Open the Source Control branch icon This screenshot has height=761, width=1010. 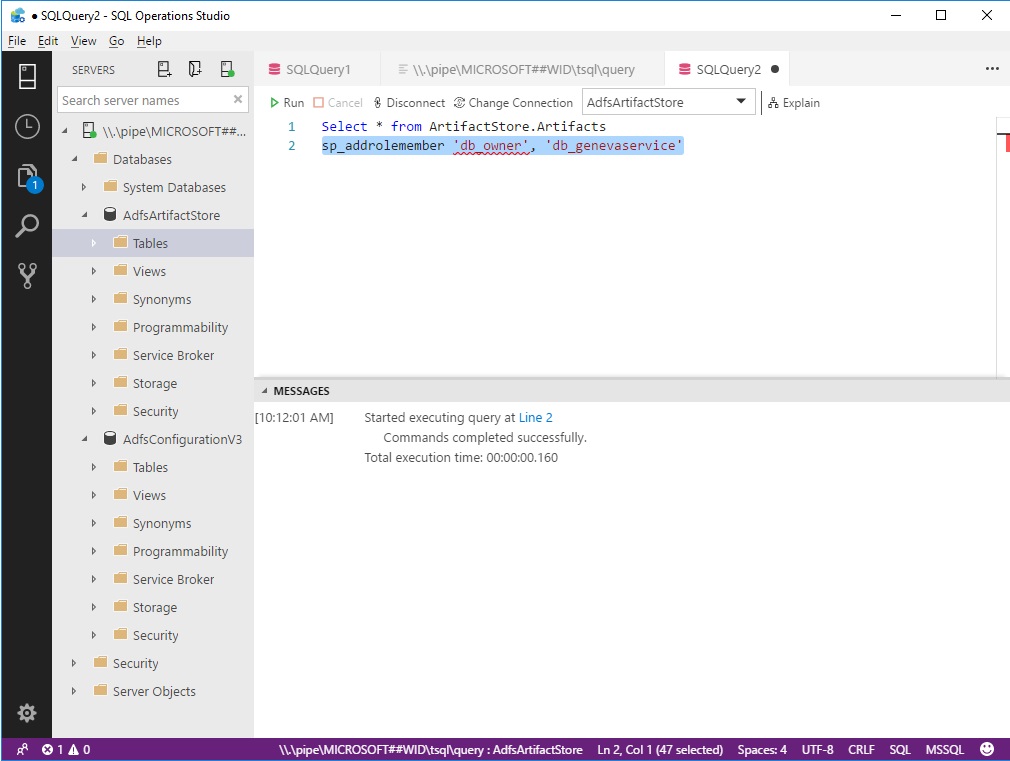click(27, 276)
